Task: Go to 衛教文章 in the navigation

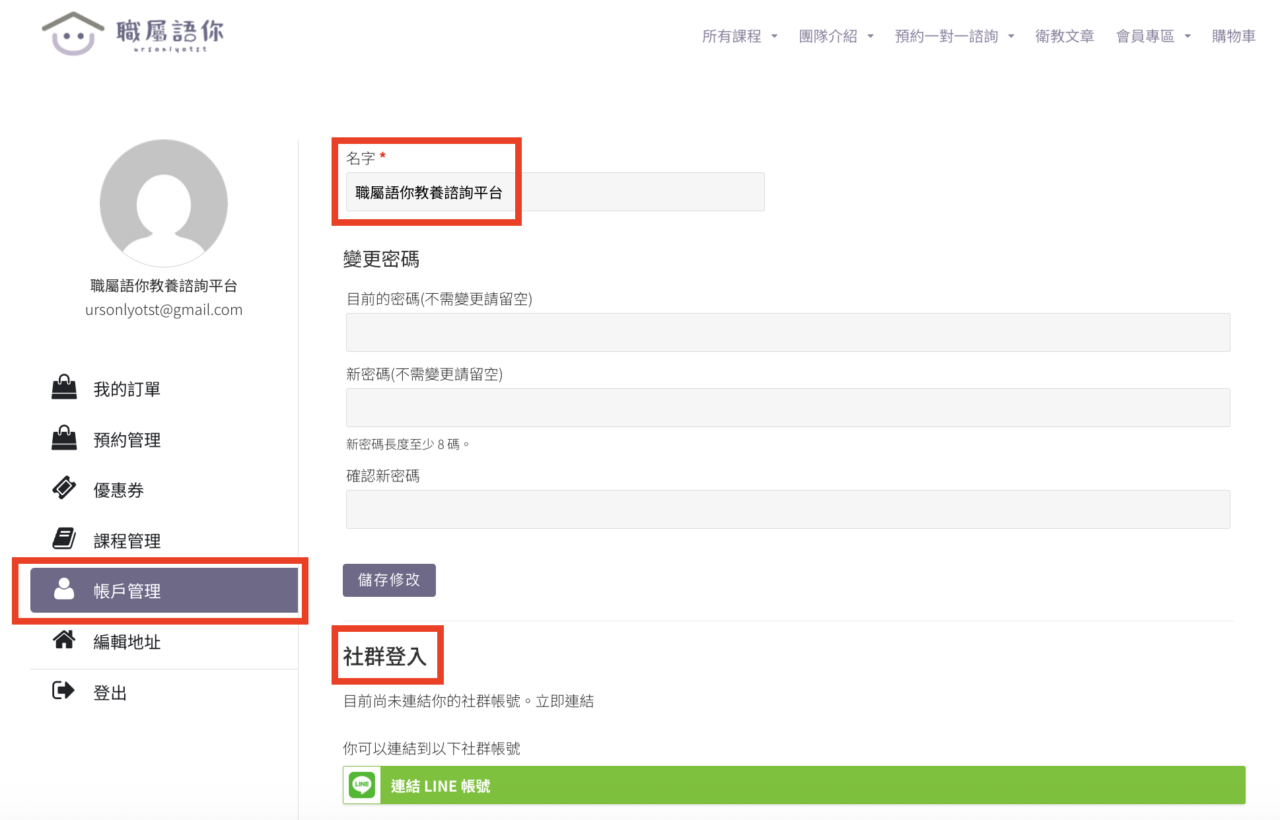Action: [x=1064, y=36]
